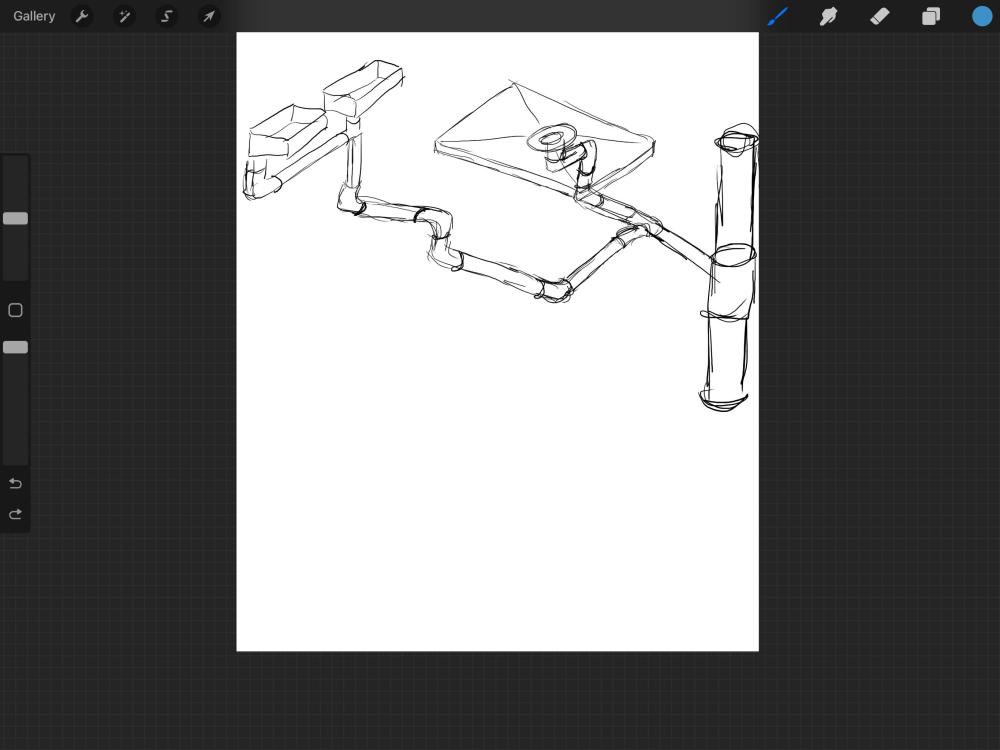Click upper track of size slider

(x=15, y=184)
